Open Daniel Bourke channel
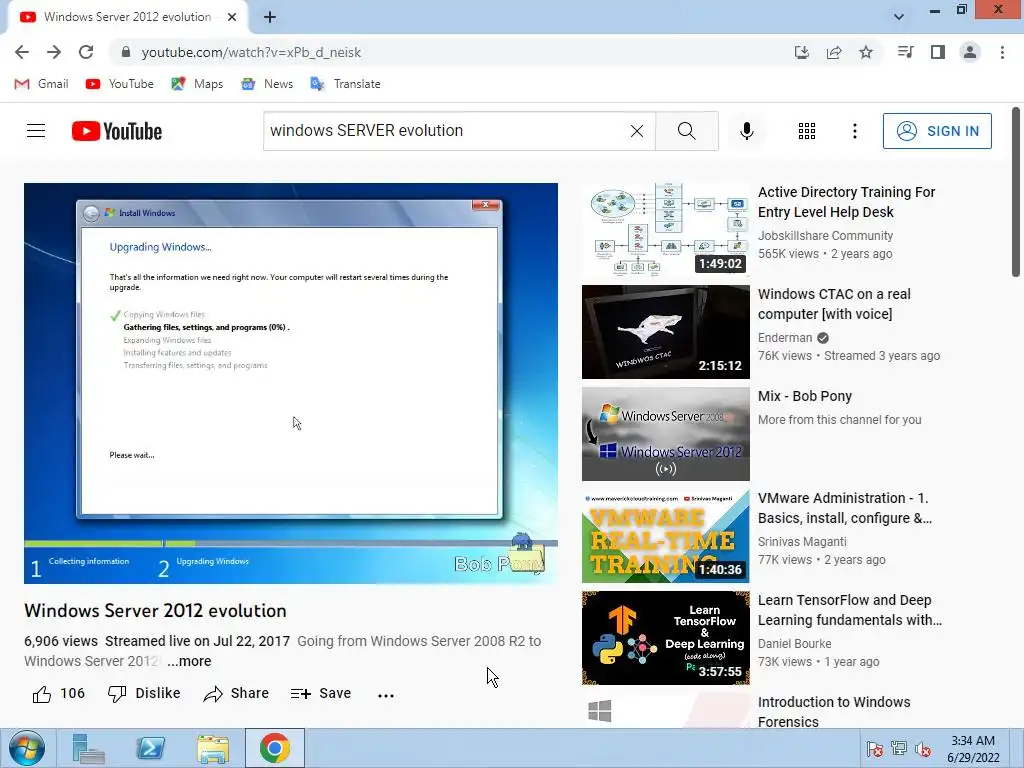 pos(794,643)
